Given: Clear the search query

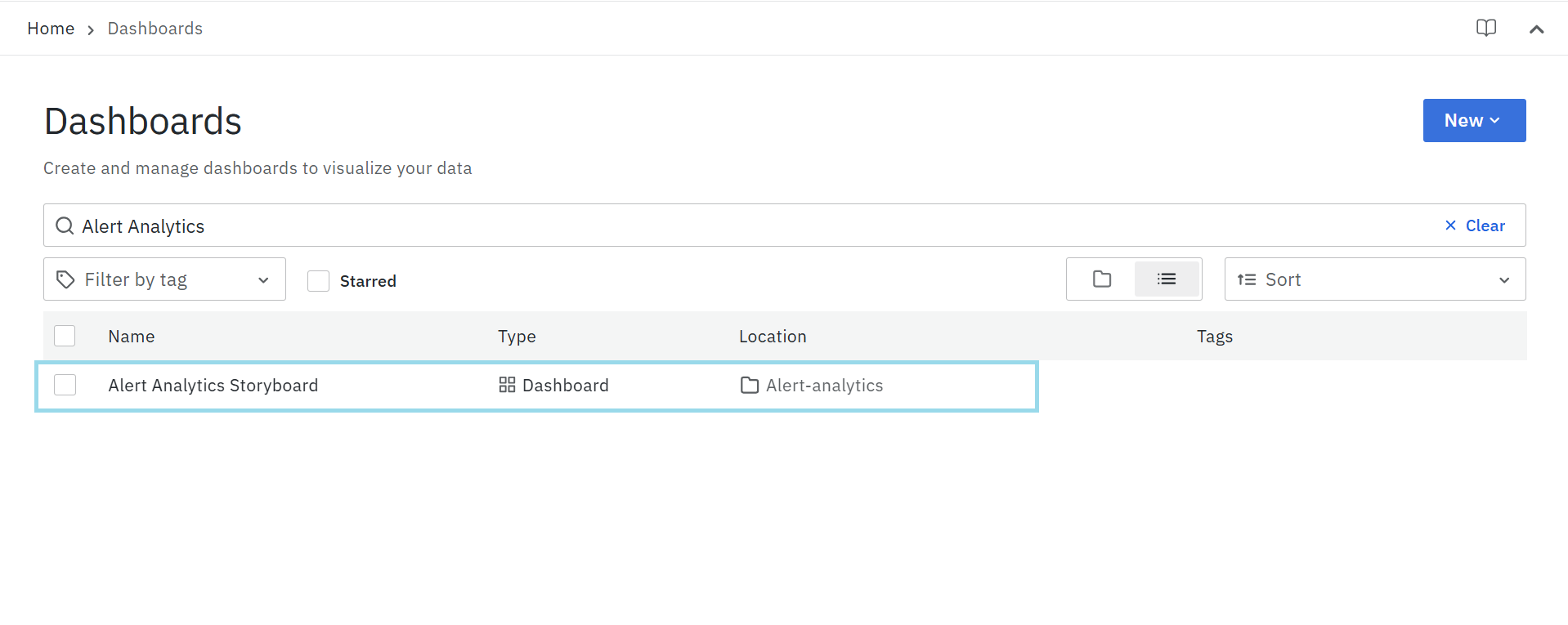Looking at the screenshot, I should coord(1475,225).
